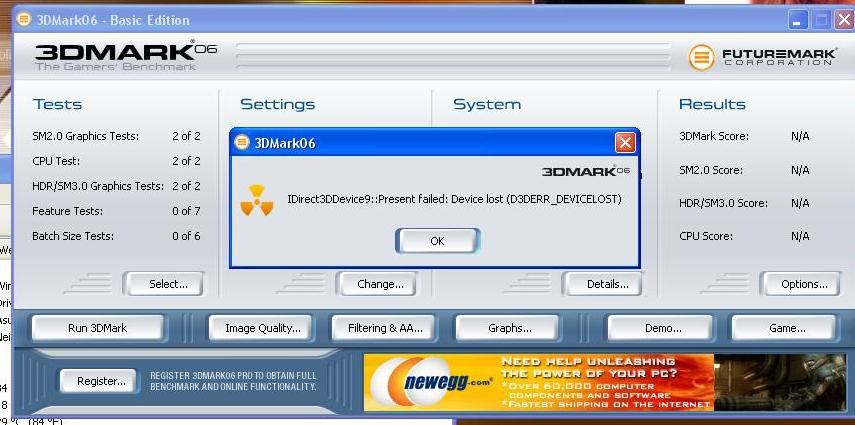Click the Futuremark Corporation logo
This screenshot has height=425, width=855.
pyautogui.click(x=762, y=57)
